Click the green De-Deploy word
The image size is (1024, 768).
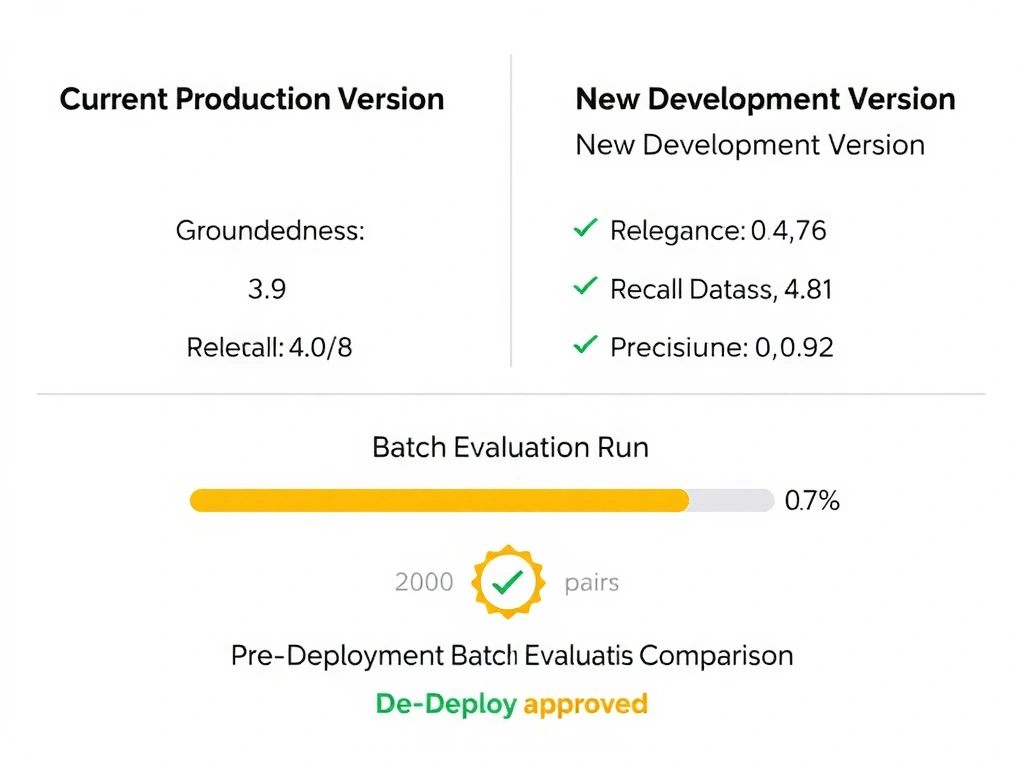click(x=446, y=704)
